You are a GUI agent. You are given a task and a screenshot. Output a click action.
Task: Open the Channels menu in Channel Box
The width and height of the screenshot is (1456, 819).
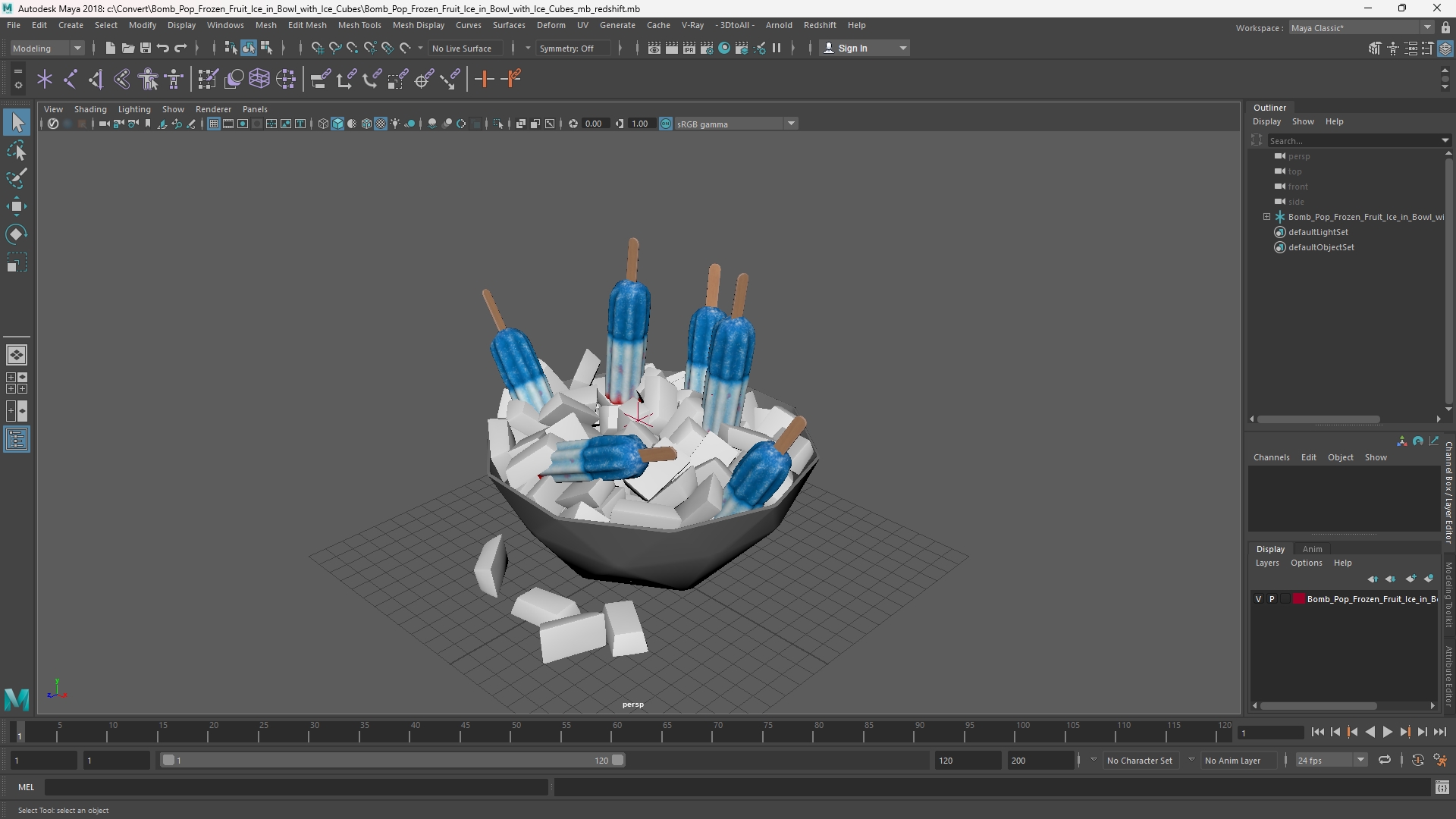[x=1271, y=457]
